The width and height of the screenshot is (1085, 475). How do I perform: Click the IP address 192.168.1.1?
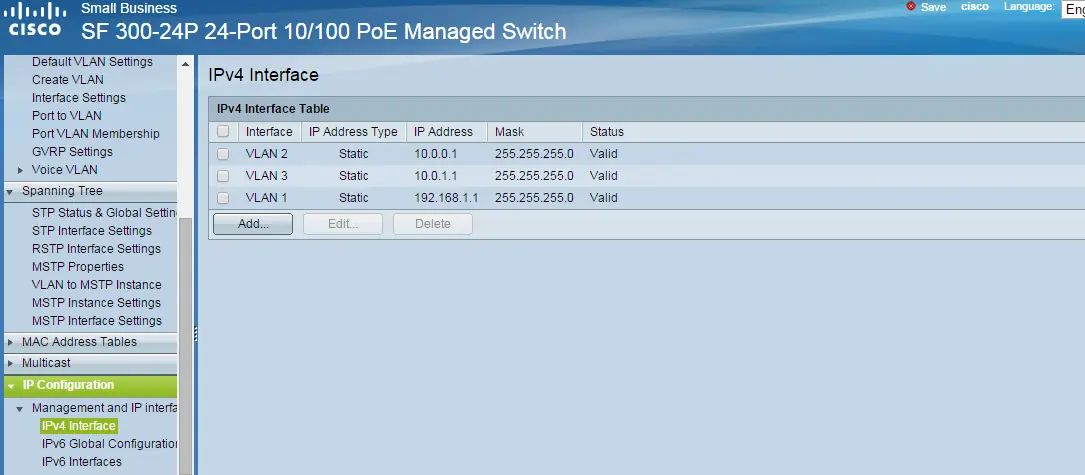click(x=446, y=198)
